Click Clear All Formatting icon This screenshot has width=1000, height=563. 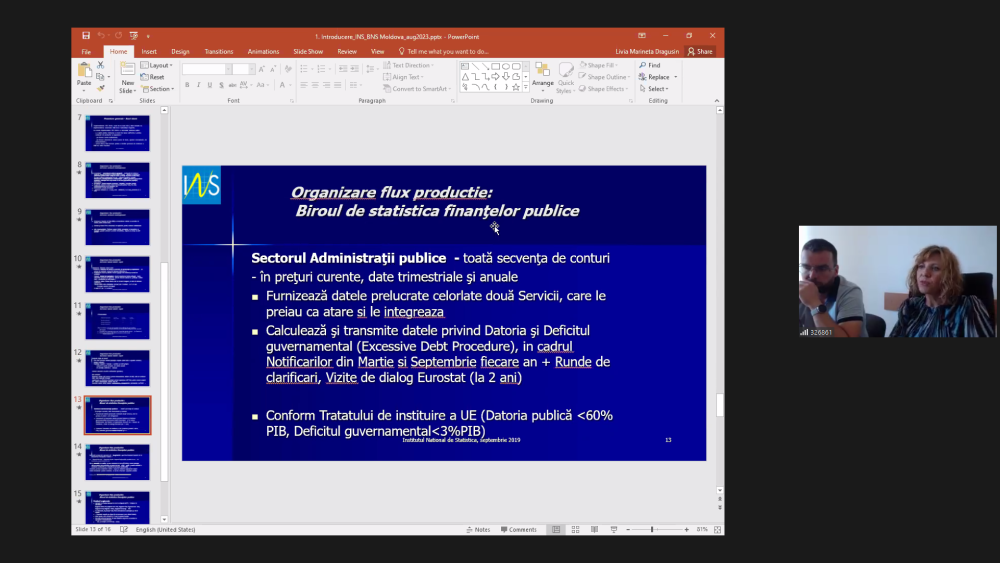pos(288,69)
